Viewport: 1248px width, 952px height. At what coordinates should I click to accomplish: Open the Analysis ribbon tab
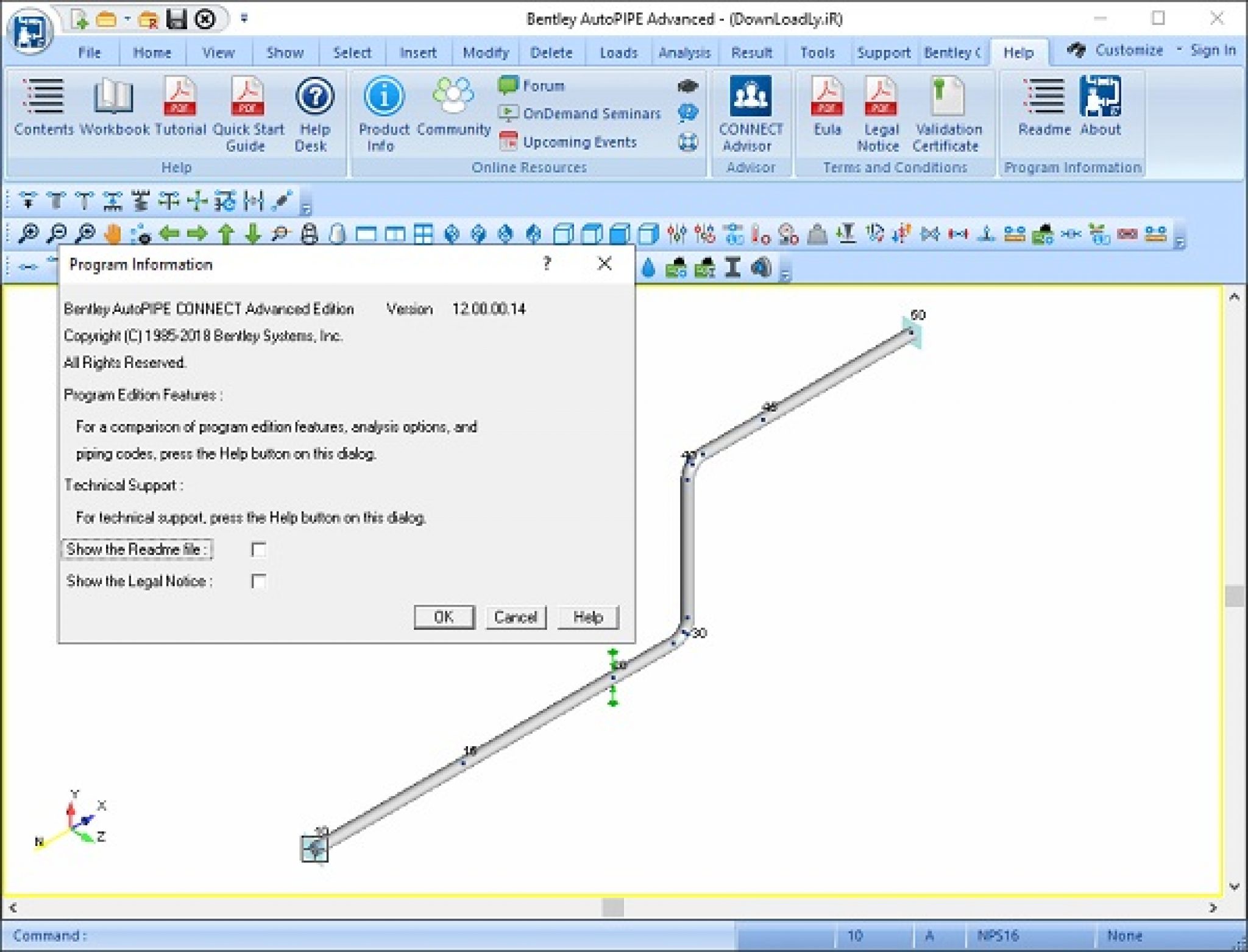pos(685,52)
